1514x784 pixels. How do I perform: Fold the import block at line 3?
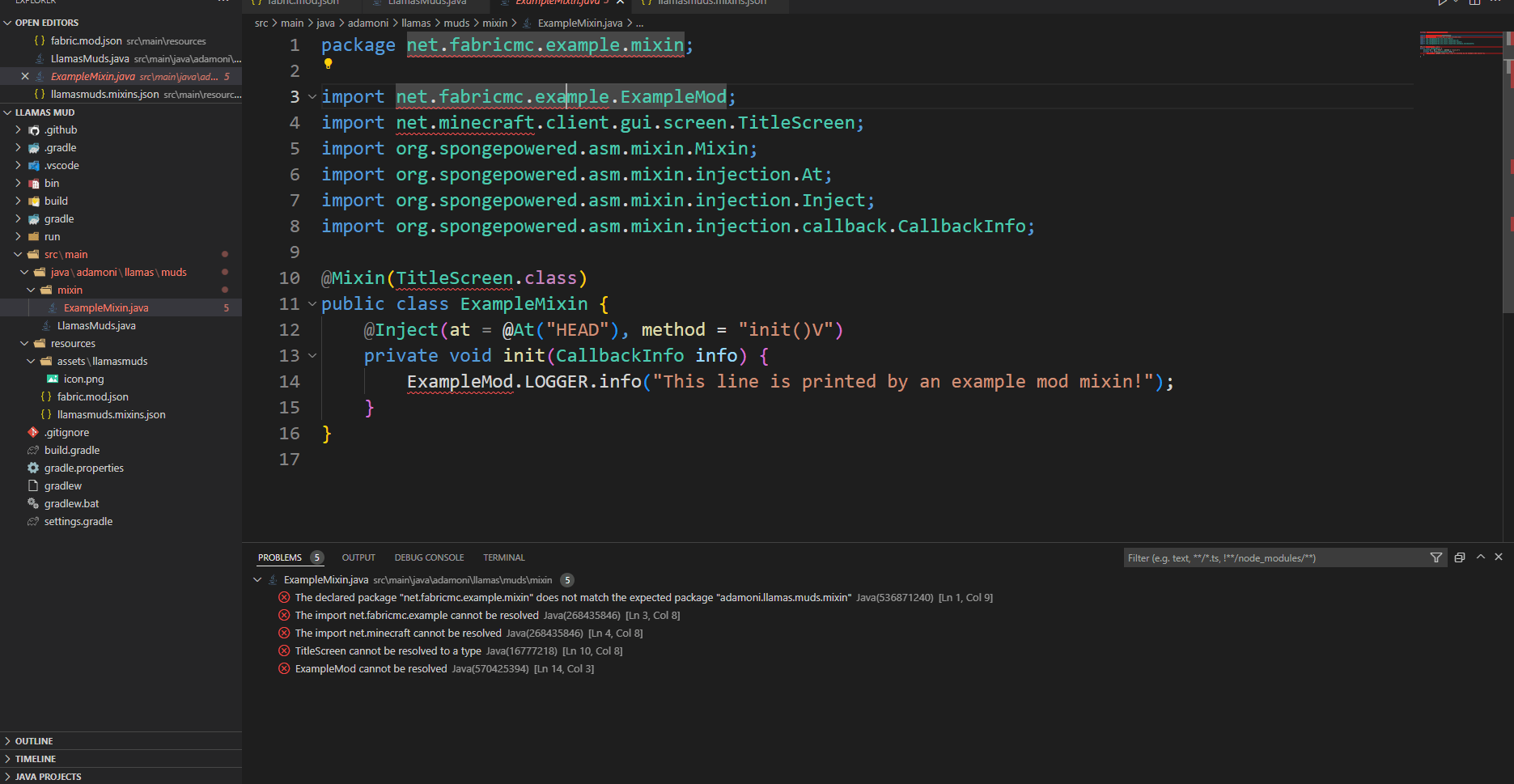(312, 97)
